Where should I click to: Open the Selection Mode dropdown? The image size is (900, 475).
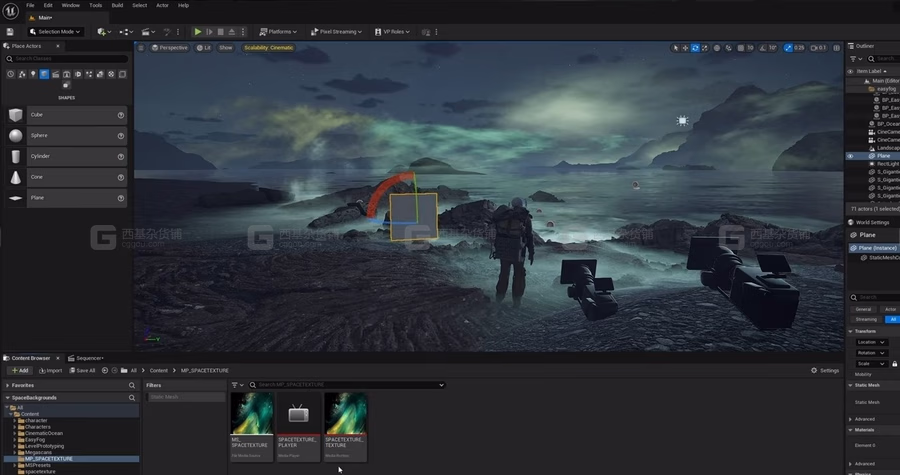coord(56,32)
